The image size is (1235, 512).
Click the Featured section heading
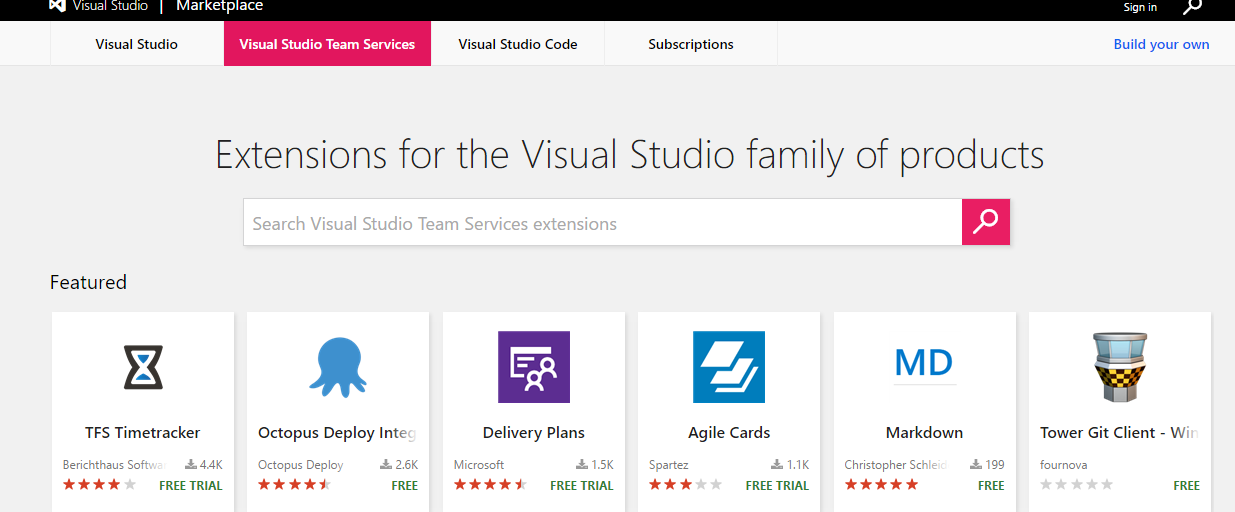point(88,282)
